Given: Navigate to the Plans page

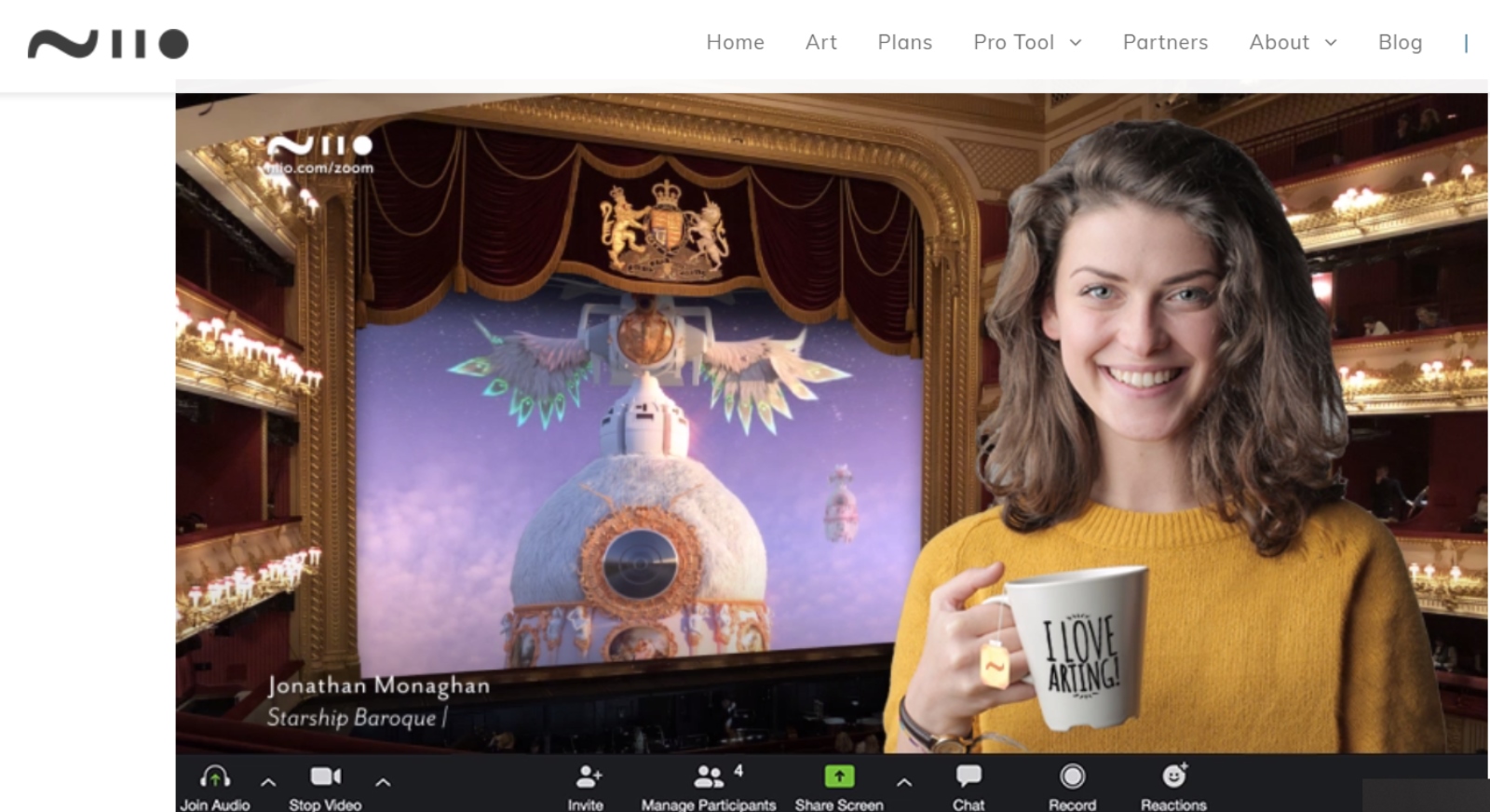Looking at the screenshot, I should tap(904, 43).
